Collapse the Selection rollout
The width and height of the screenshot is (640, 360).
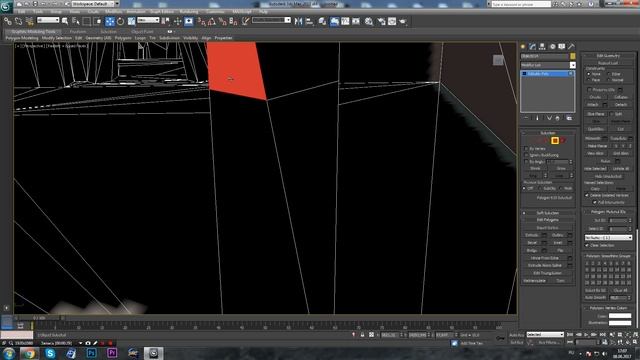click(547, 133)
